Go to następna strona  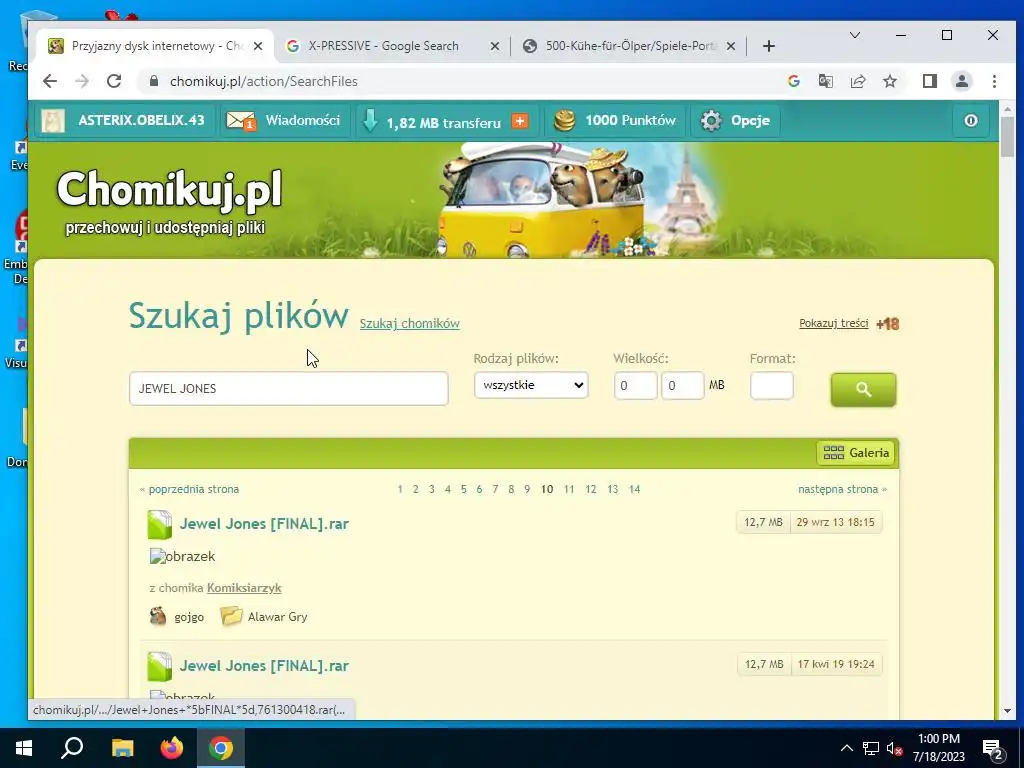tap(842, 489)
